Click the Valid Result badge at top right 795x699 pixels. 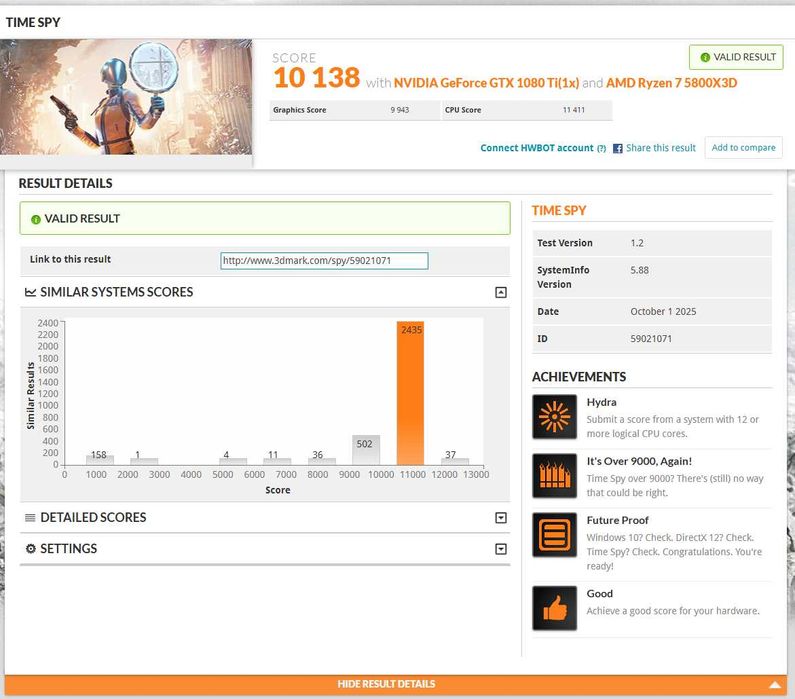click(x=736, y=57)
